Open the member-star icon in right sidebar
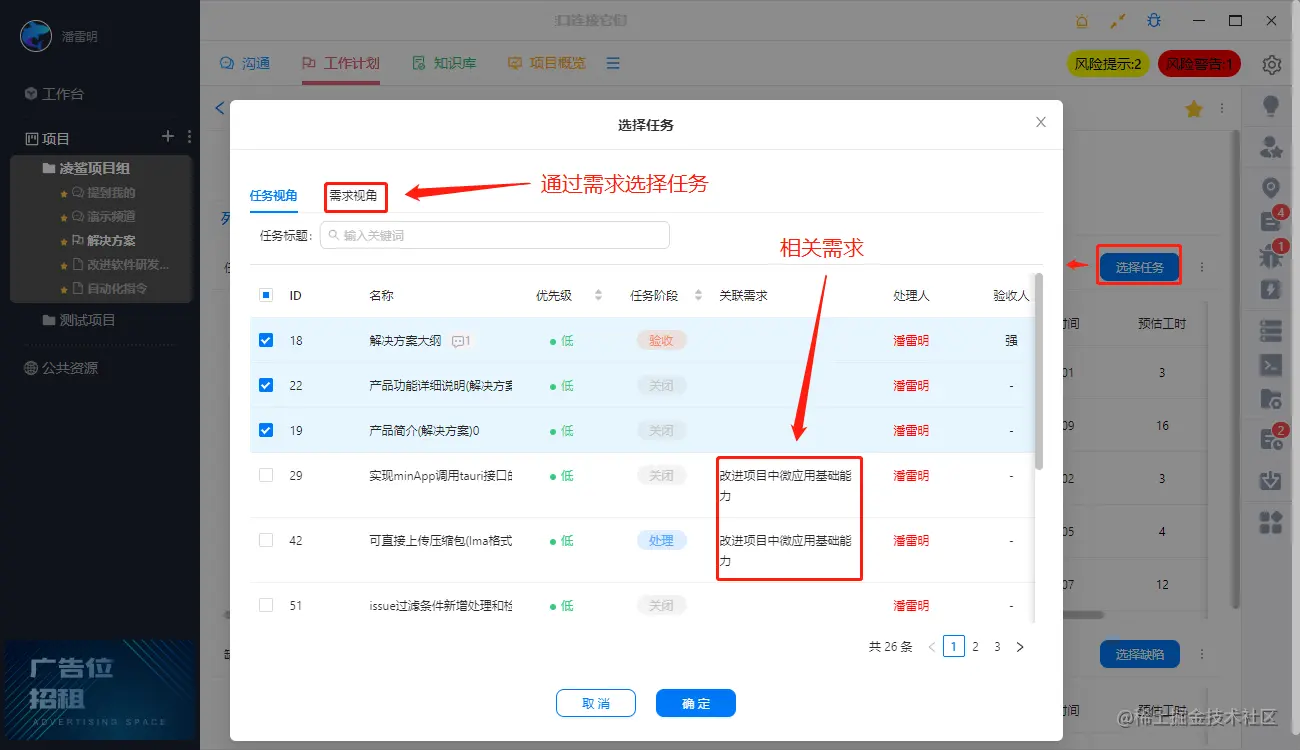 pyautogui.click(x=1271, y=147)
